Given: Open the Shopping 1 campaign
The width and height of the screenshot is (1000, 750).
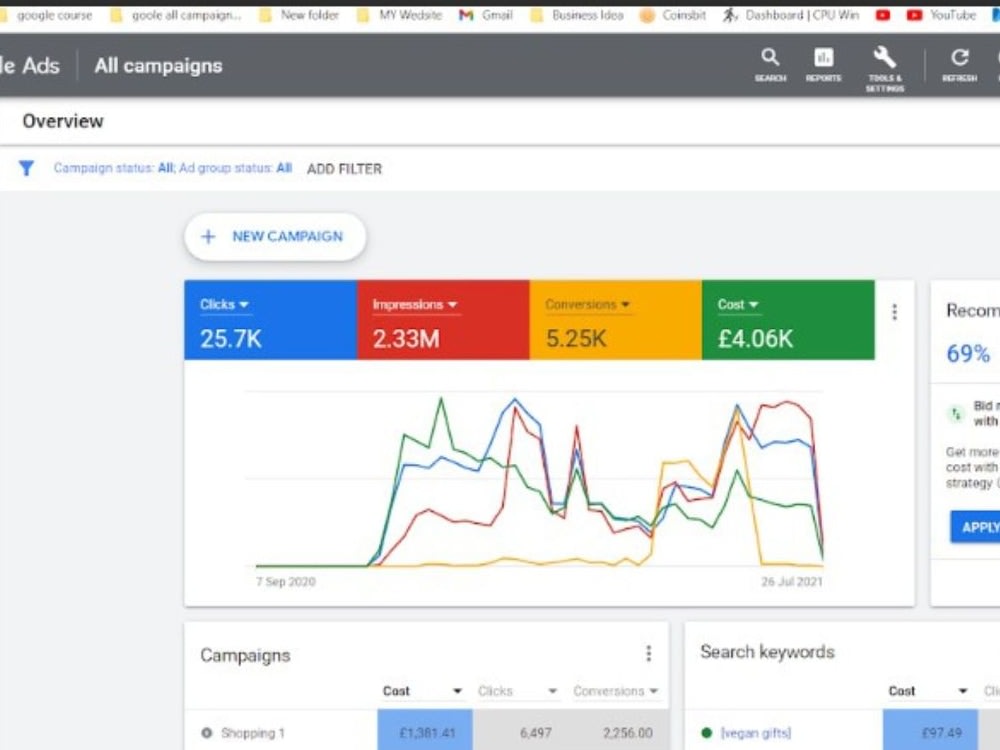Looking at the screenshot, I should [253, 733].
